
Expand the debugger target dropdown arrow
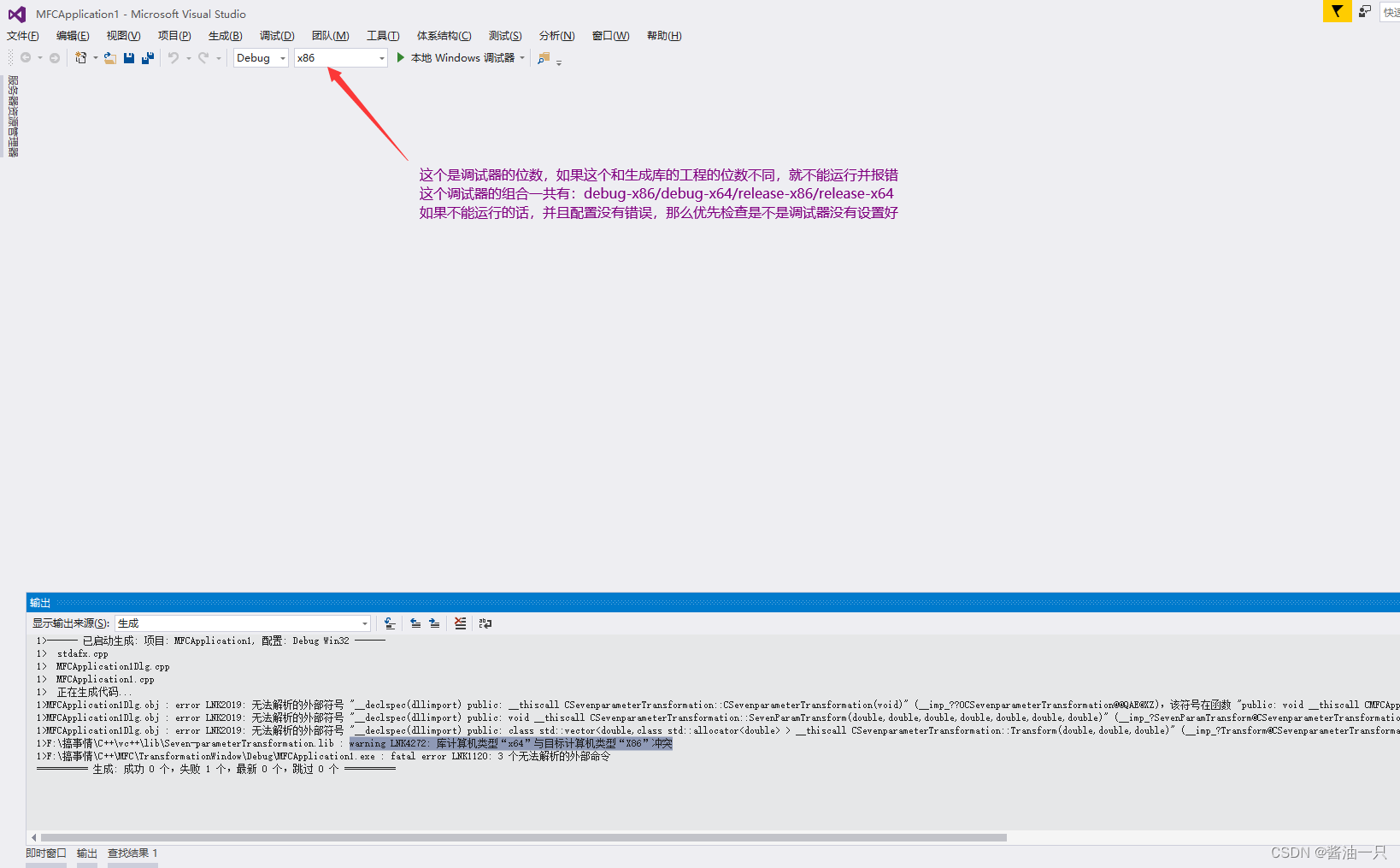pyautogui.click(x=522, y=58)
